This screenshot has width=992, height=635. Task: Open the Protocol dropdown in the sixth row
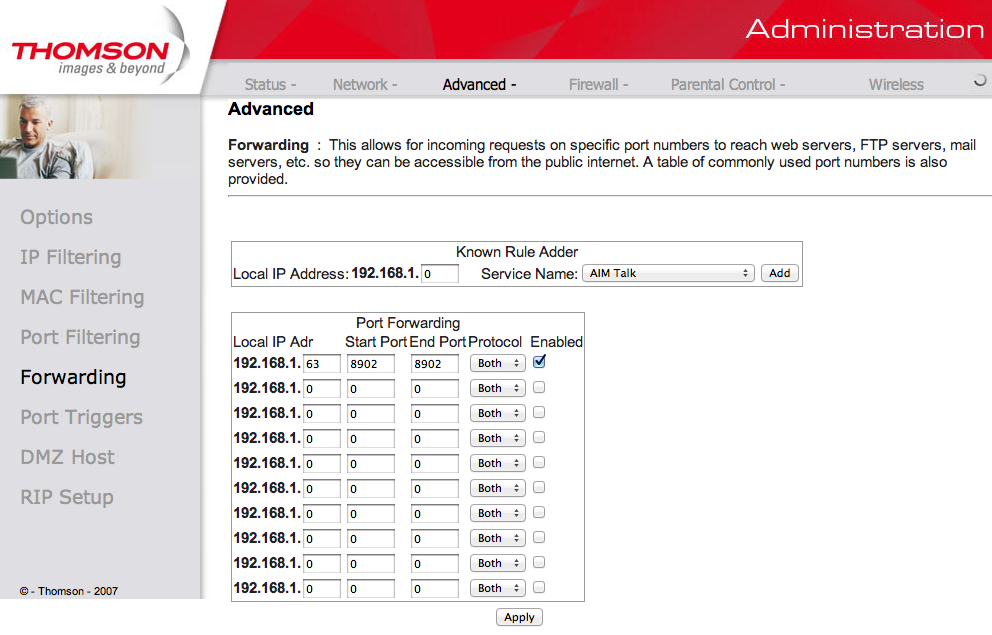click(x=498, y=488)
